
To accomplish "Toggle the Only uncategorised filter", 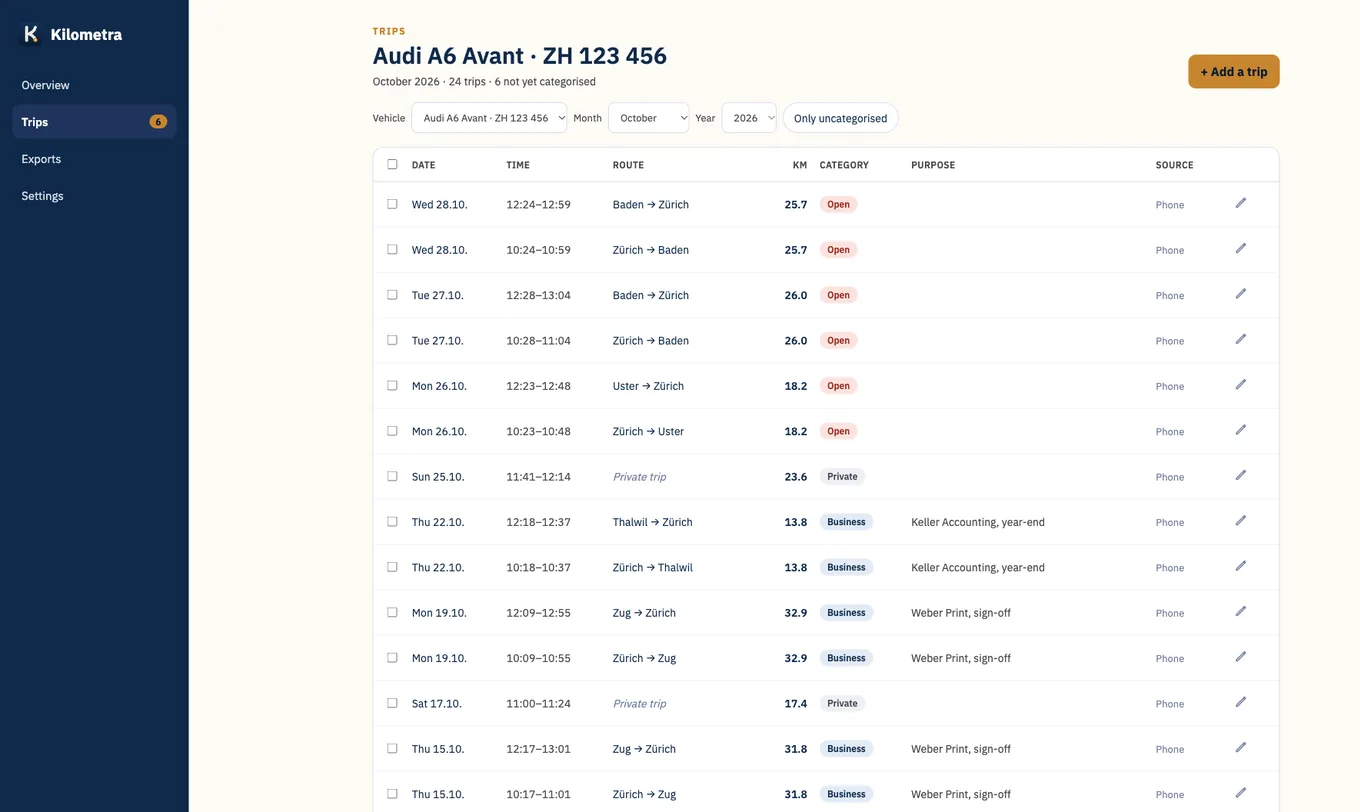I will point(840,118).
